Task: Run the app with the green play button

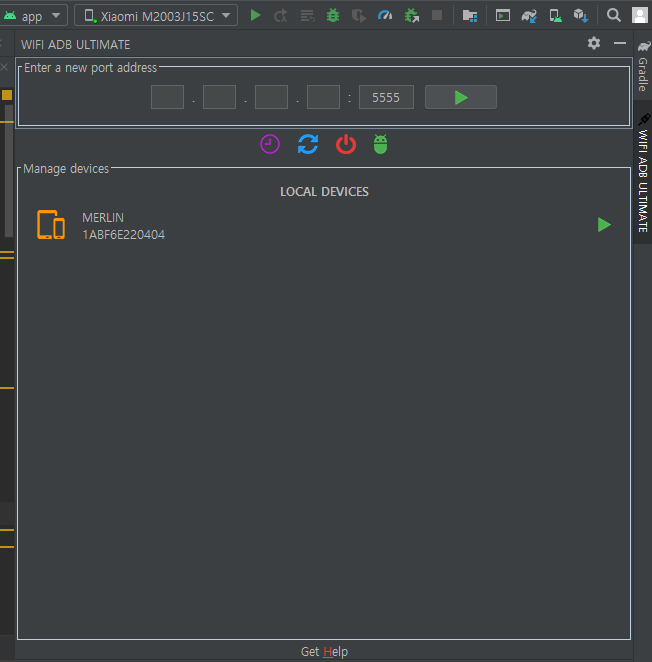Action: point(255,16)
